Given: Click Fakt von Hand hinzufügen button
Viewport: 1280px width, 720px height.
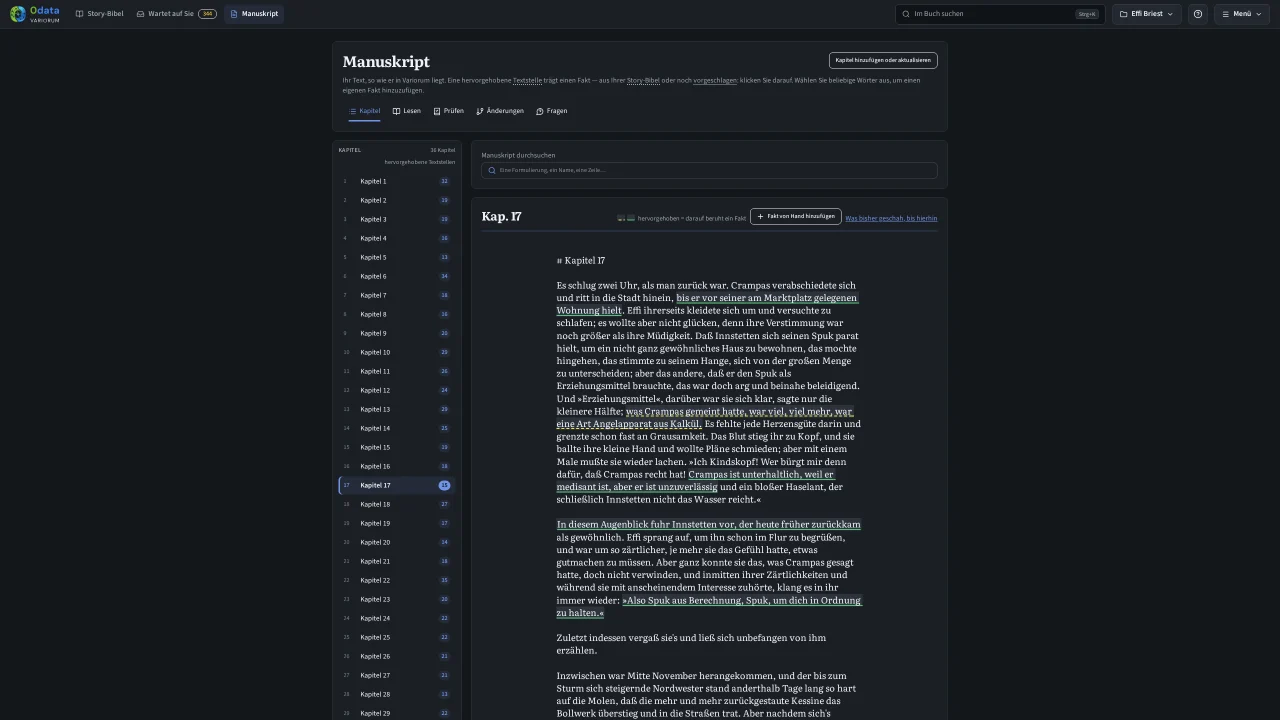Looking at the screenshot, I should point(795,216).
